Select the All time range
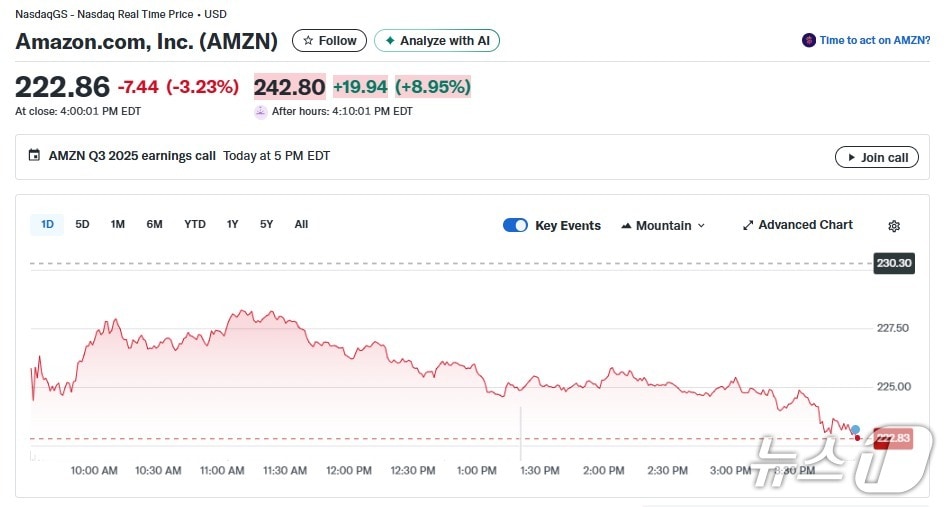Screen dimensions: 947x507 click(301, 224)
